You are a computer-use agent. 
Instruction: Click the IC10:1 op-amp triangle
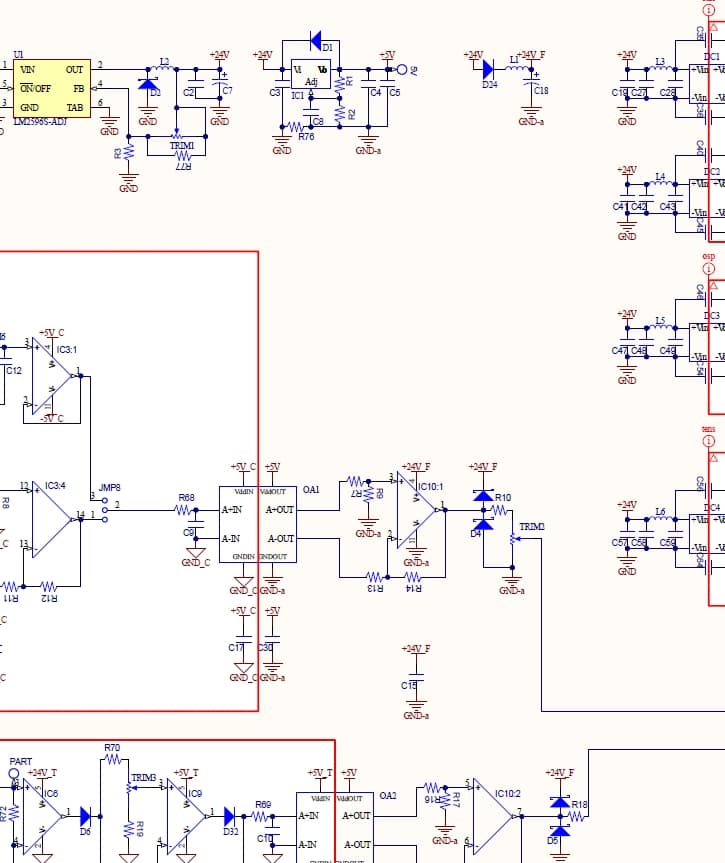coord(416,510)
